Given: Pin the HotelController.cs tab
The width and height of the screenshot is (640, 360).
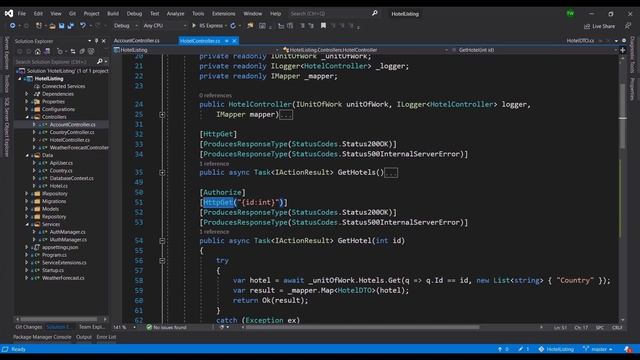Looking at the screenshot, I should click(x=227, y=41).
